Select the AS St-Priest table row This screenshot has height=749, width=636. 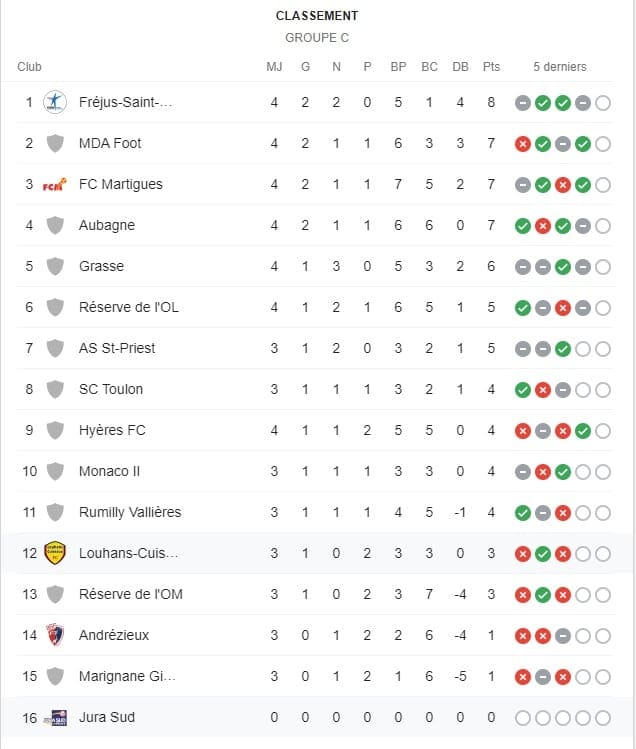point(315,348)
